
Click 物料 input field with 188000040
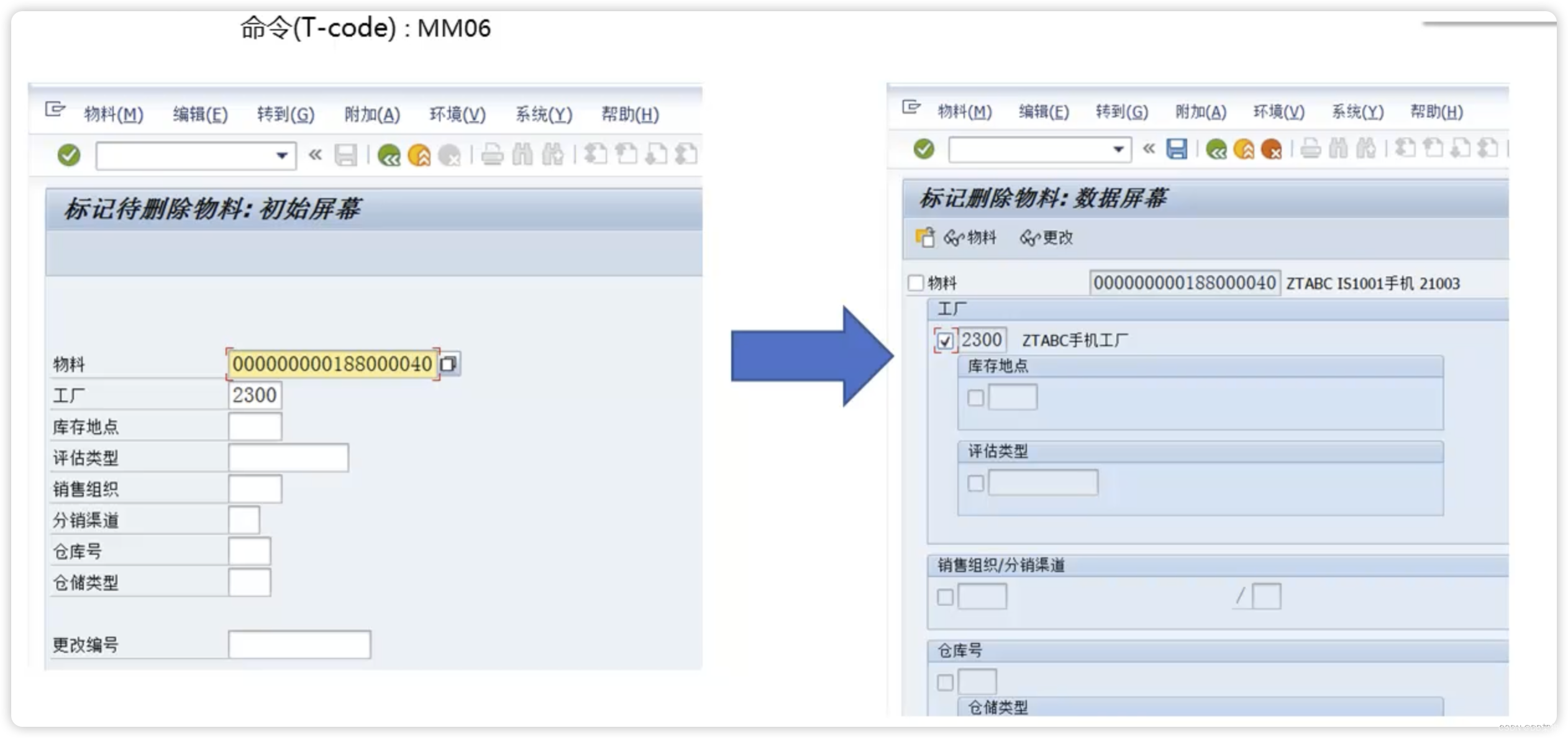[332, 364]
